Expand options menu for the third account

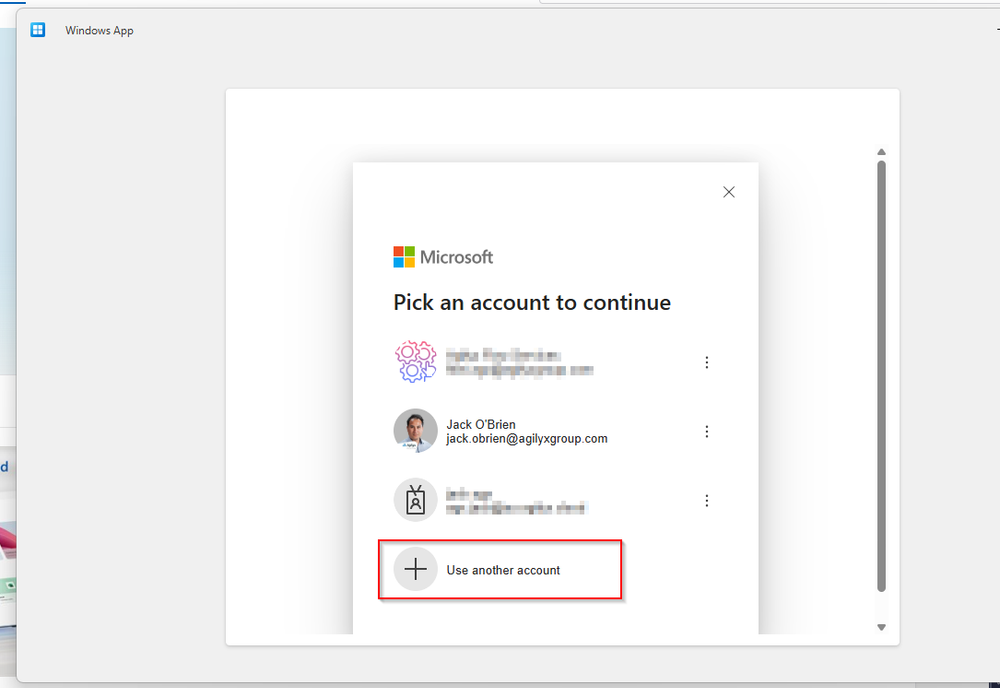[707, 500]
